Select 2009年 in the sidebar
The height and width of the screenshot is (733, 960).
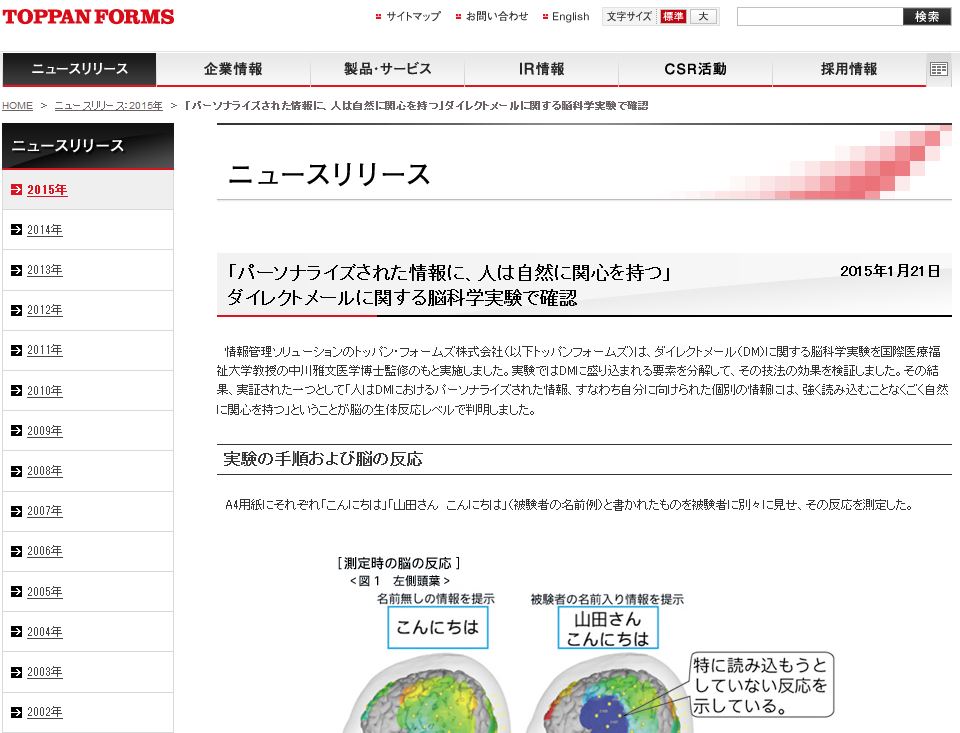click(x=45, y=430)
